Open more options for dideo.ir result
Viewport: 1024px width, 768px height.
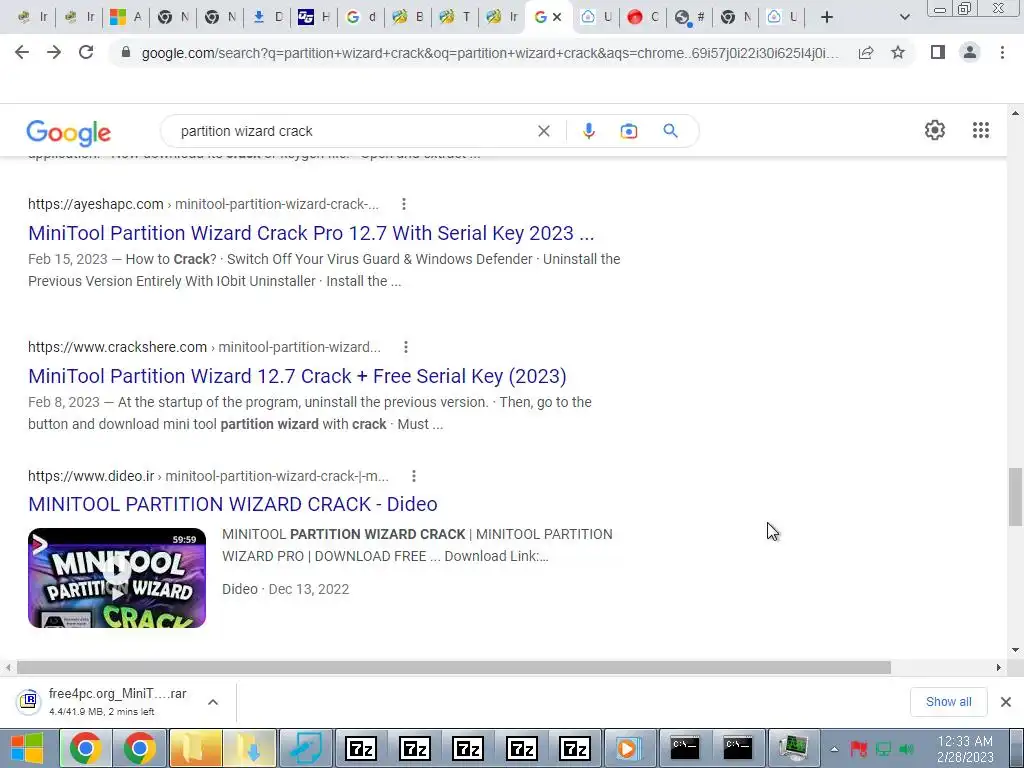(413, 477)
